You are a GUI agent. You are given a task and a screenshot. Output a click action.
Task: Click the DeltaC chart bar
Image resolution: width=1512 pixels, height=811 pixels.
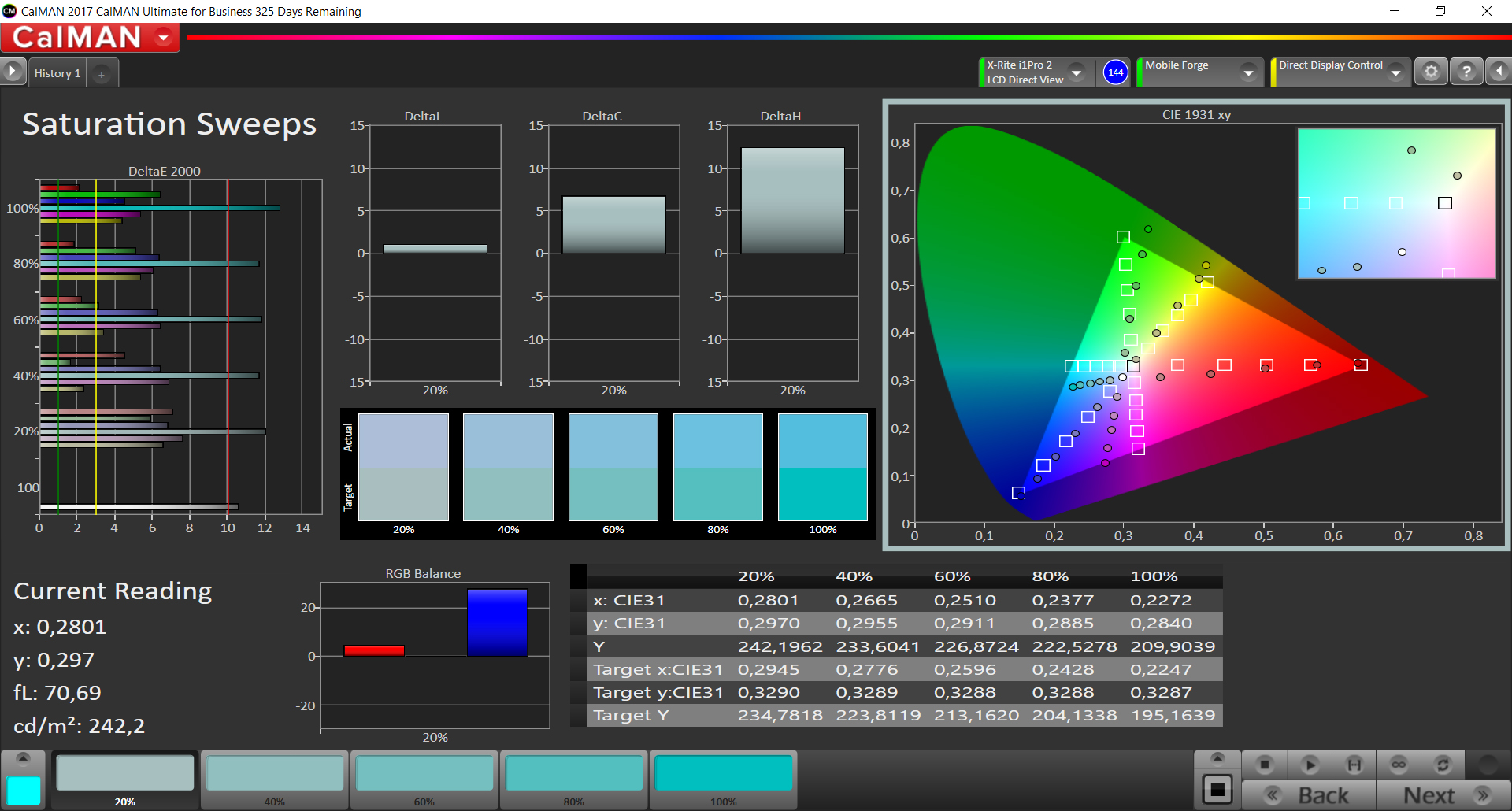pos(614,224)
